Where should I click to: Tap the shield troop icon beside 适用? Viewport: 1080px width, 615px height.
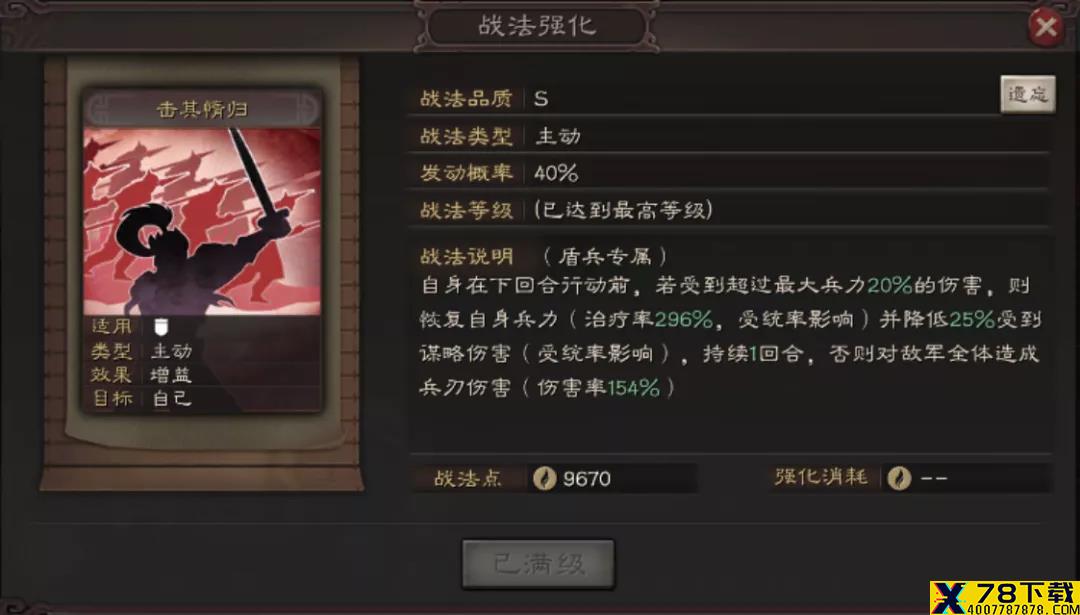point(160,326)
